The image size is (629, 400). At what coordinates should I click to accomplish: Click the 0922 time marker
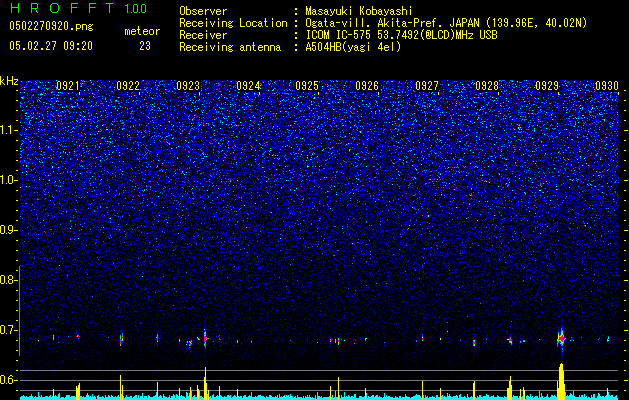point(128,86)
